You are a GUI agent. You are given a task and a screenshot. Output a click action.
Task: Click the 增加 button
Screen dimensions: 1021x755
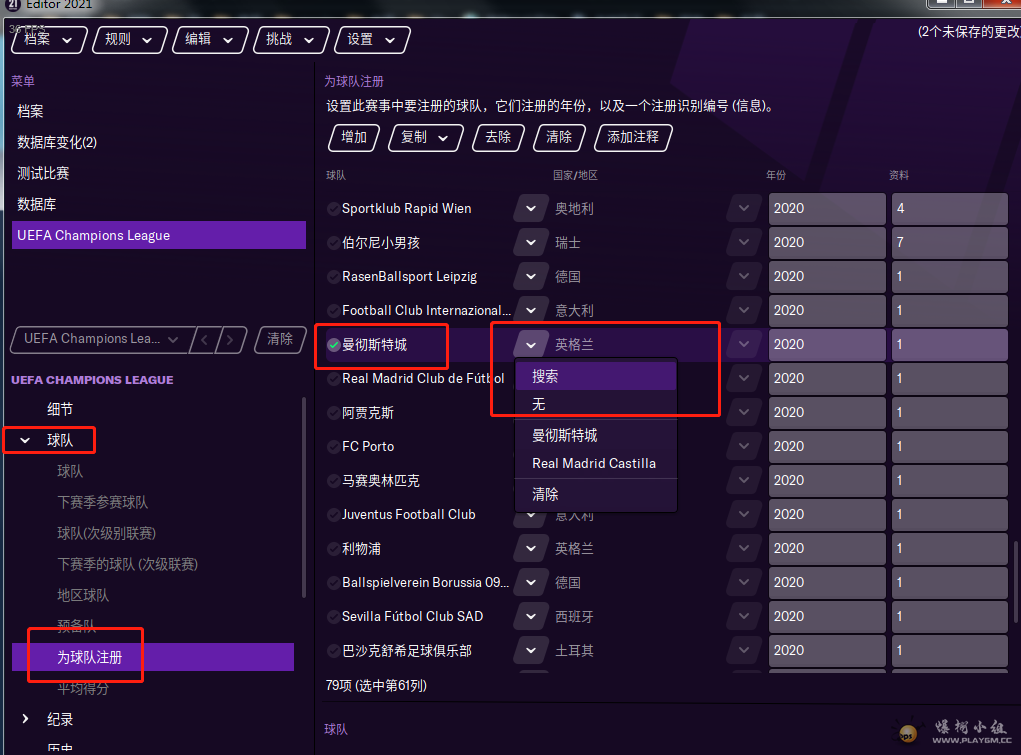[354, 137]
